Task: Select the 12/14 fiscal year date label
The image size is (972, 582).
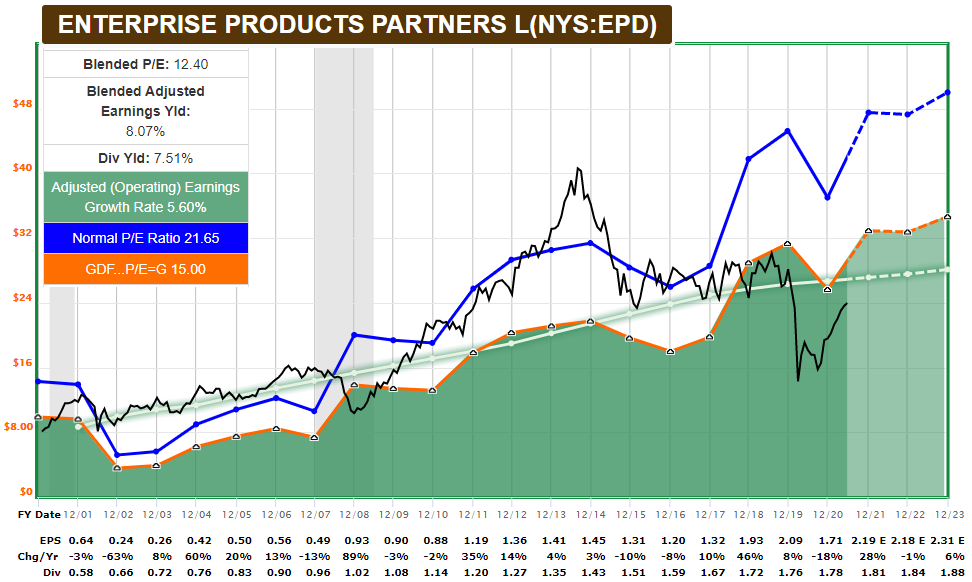Action: pos(591,514)
